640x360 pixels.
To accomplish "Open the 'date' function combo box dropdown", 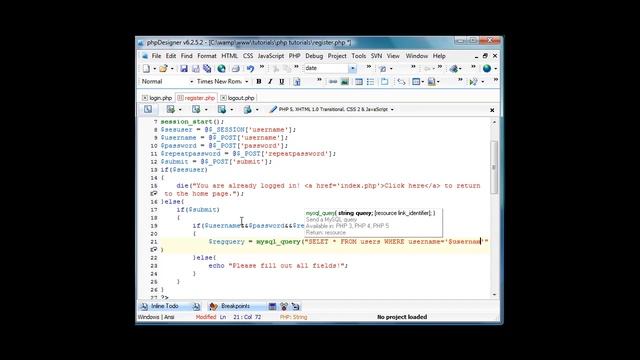I will point(352,69).
